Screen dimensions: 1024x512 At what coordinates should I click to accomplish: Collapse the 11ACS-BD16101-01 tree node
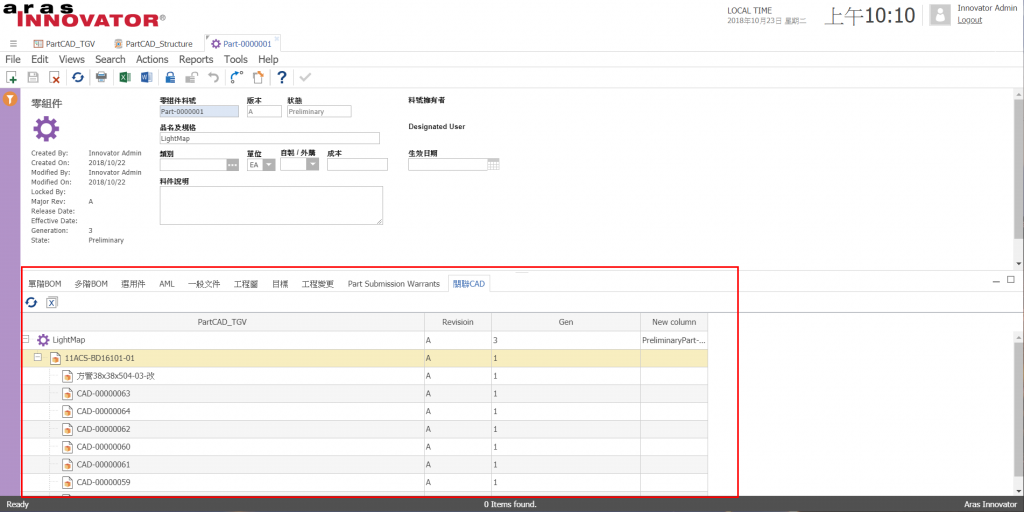pos(38,357)
